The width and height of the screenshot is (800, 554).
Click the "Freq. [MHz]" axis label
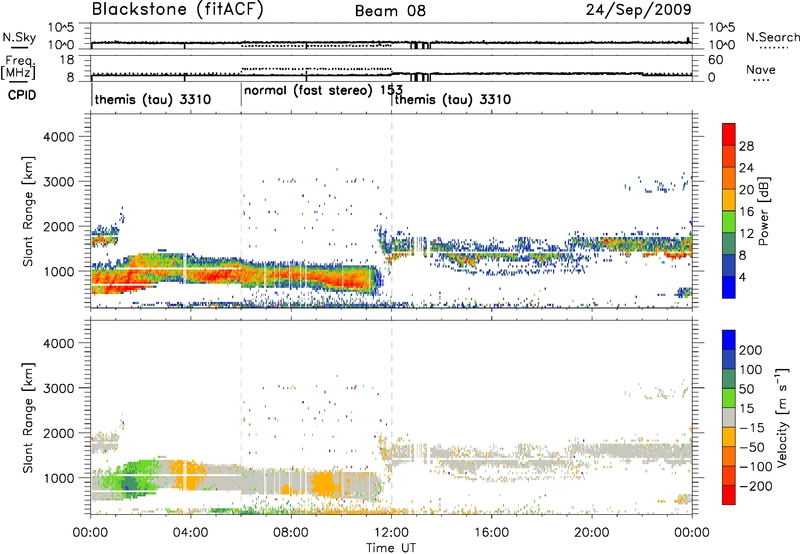pyautogui.click(x=19, y=68)
